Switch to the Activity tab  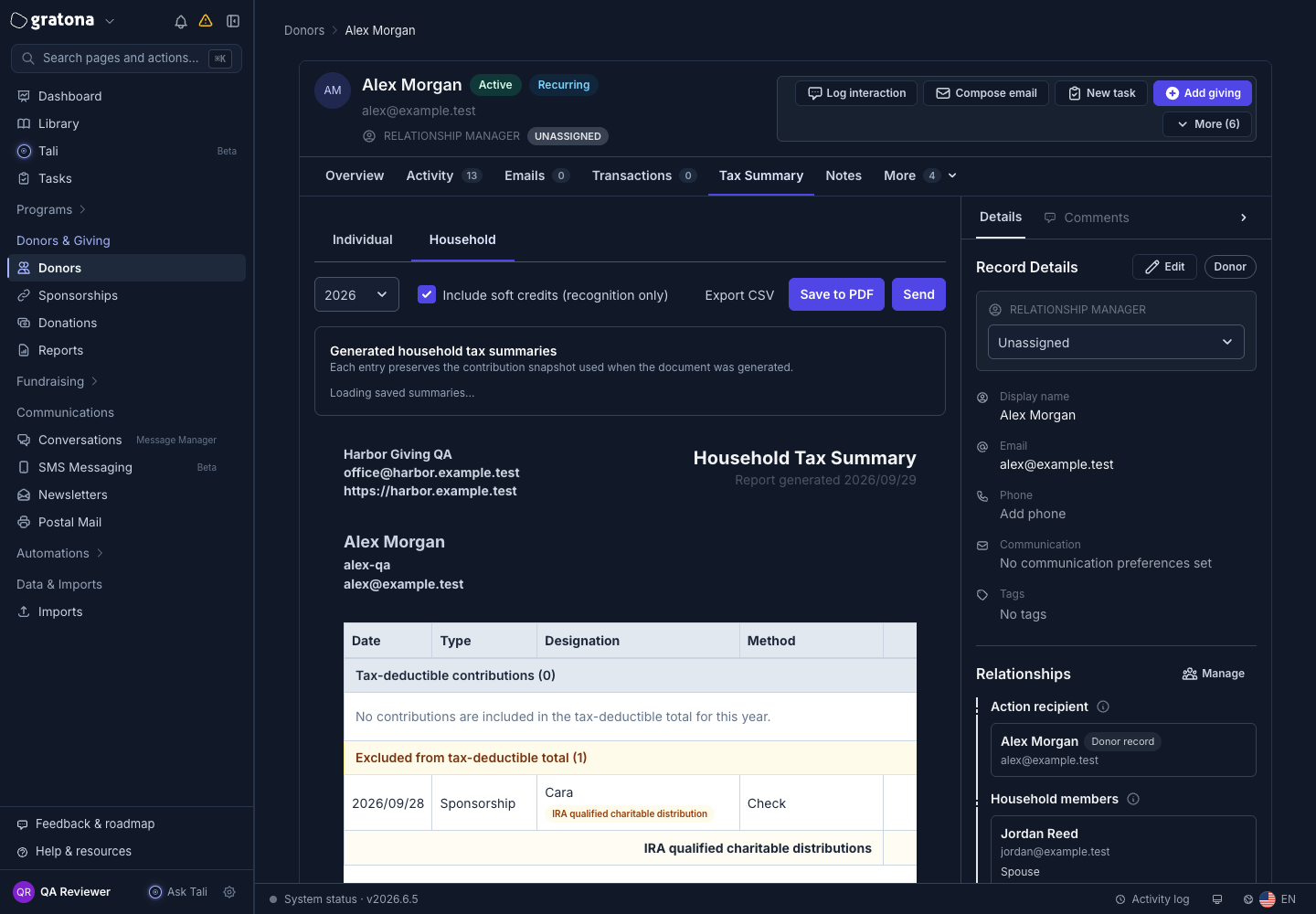point(444,175)
